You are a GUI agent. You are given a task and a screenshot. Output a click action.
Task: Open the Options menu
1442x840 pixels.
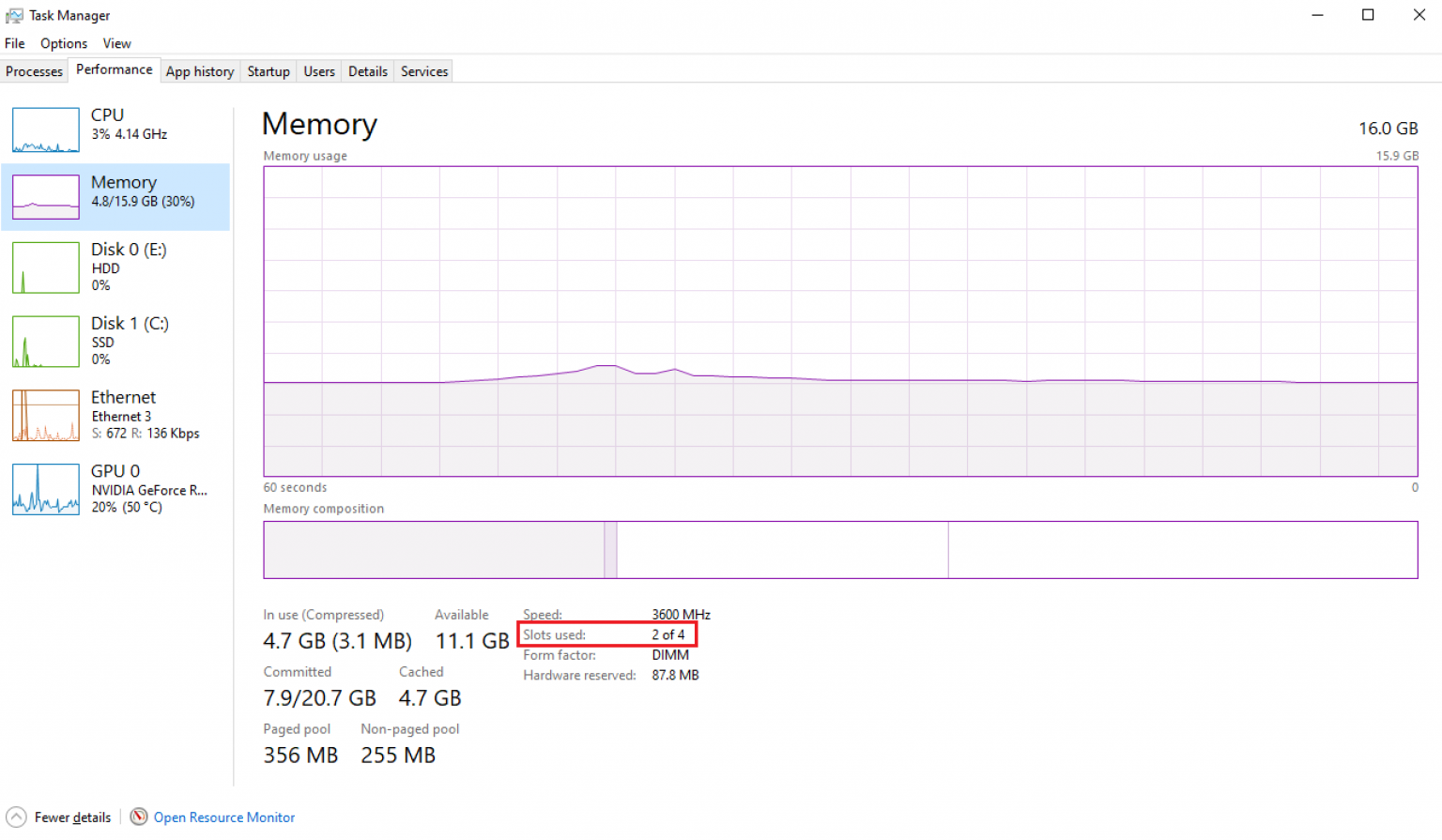[x=64, y=43]
